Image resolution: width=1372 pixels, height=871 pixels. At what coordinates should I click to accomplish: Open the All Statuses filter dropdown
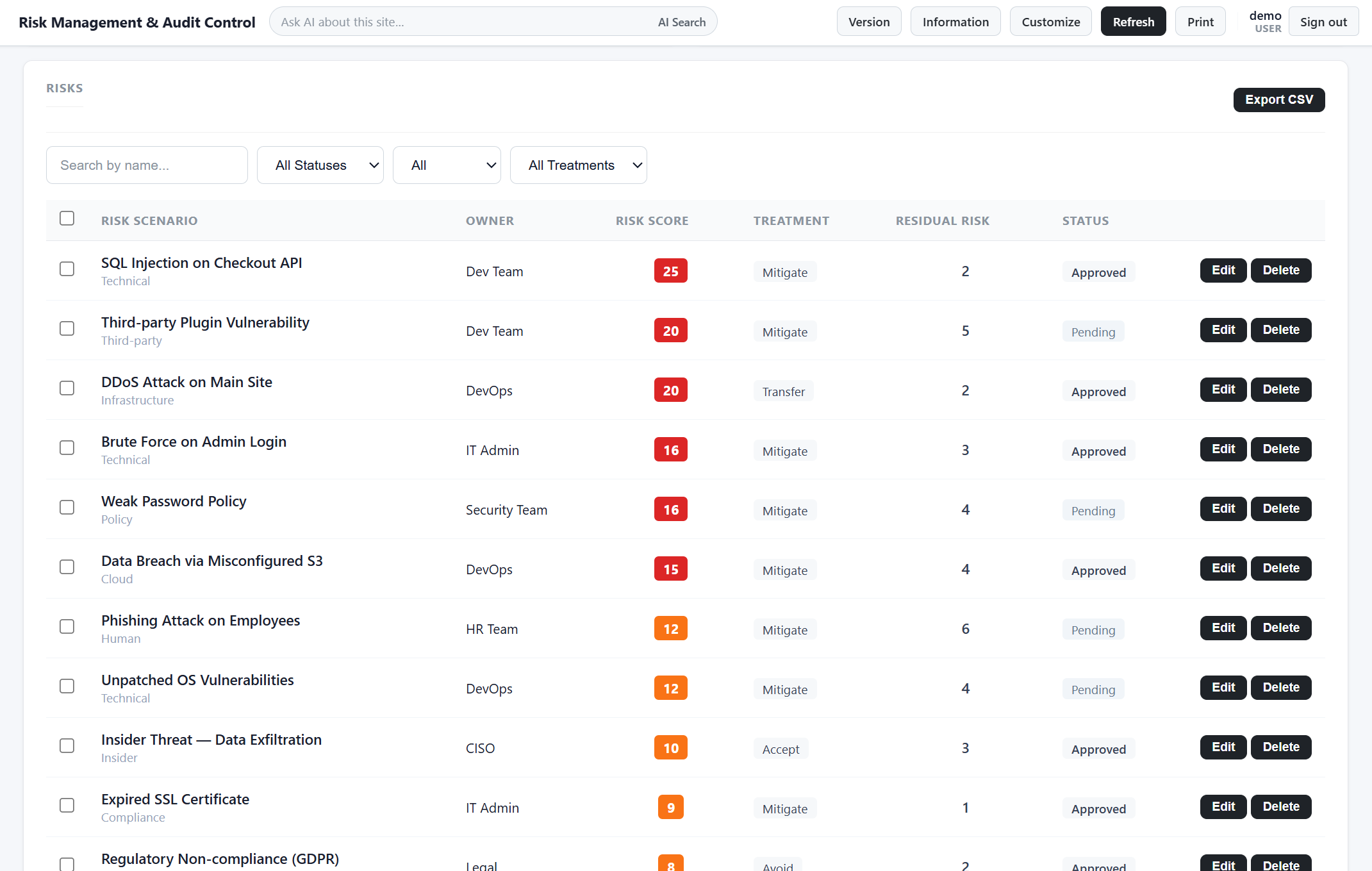click(320, 165)
